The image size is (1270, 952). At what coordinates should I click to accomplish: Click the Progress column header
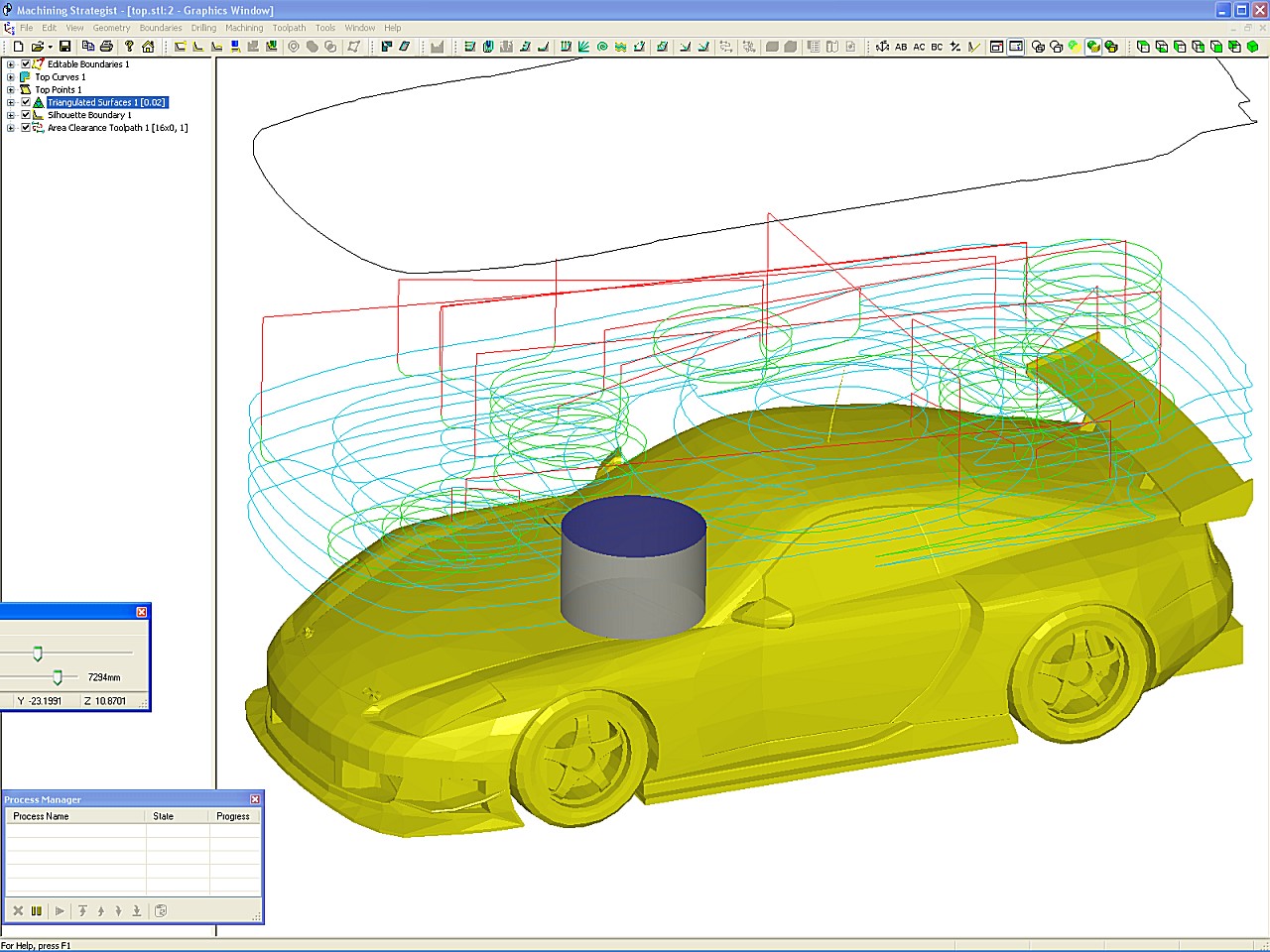[x=233, y=816]
